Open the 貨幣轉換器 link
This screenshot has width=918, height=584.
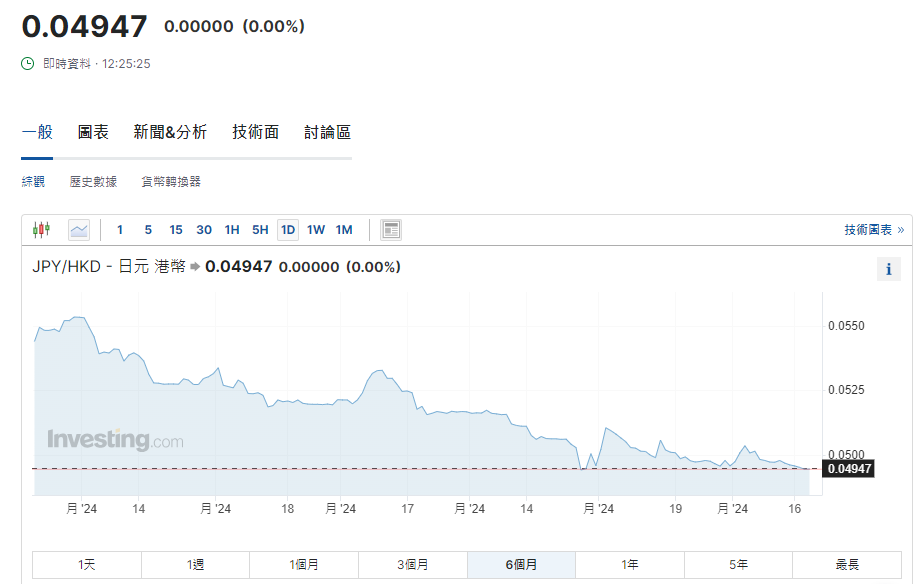(x=171, y=182)
